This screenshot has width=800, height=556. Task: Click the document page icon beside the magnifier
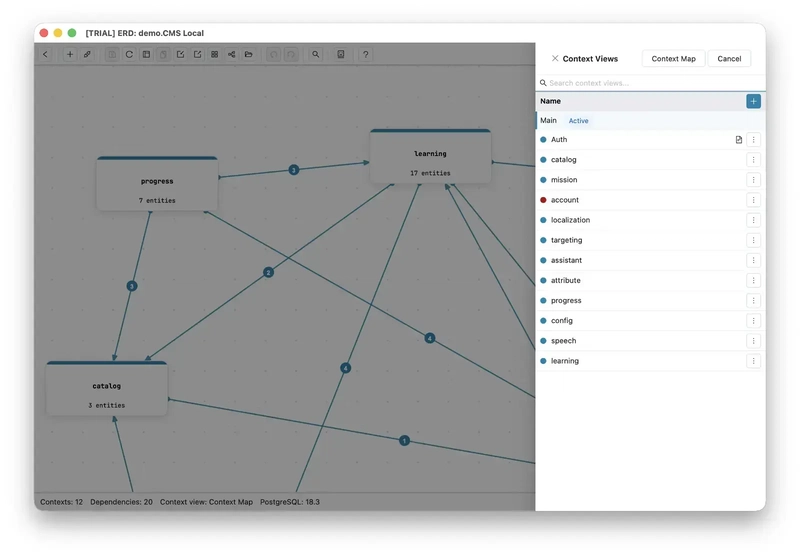(341, 54)
